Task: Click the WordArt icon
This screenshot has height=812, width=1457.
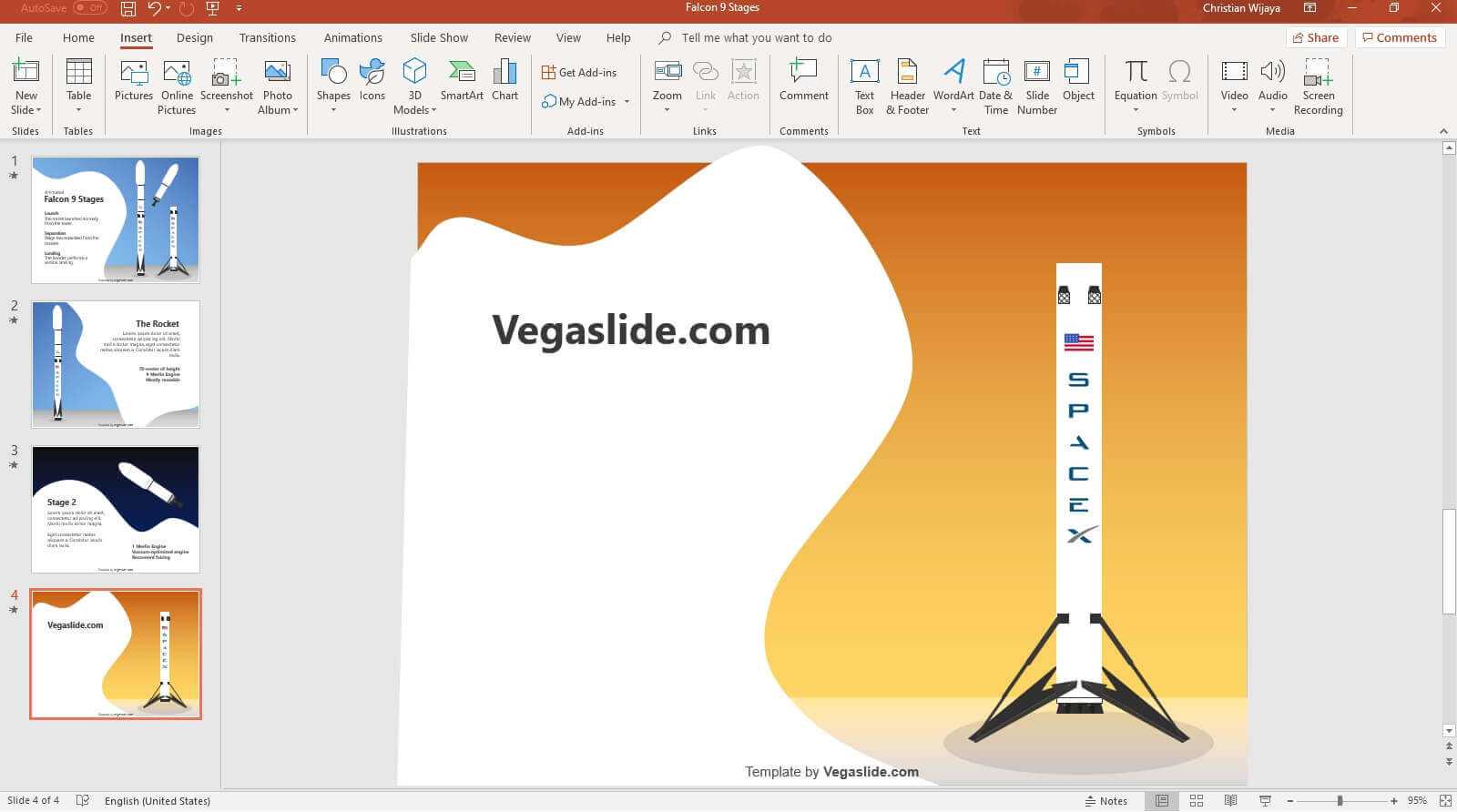Action: coord(953,72)
